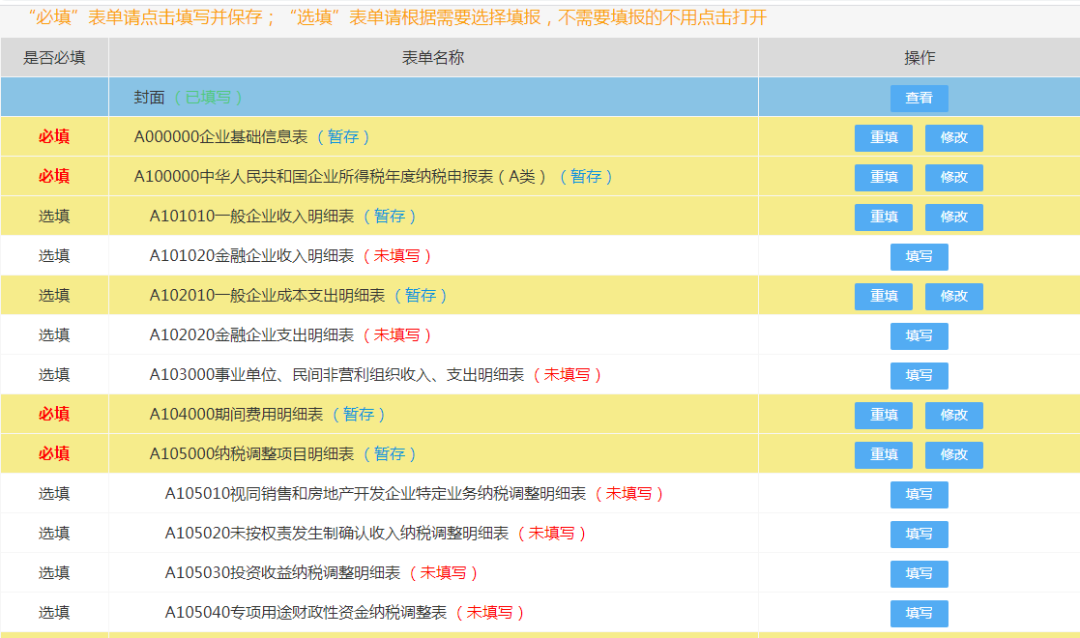Select A105040专项用途财政性资金纳税调整表 name

pos(306,612)
